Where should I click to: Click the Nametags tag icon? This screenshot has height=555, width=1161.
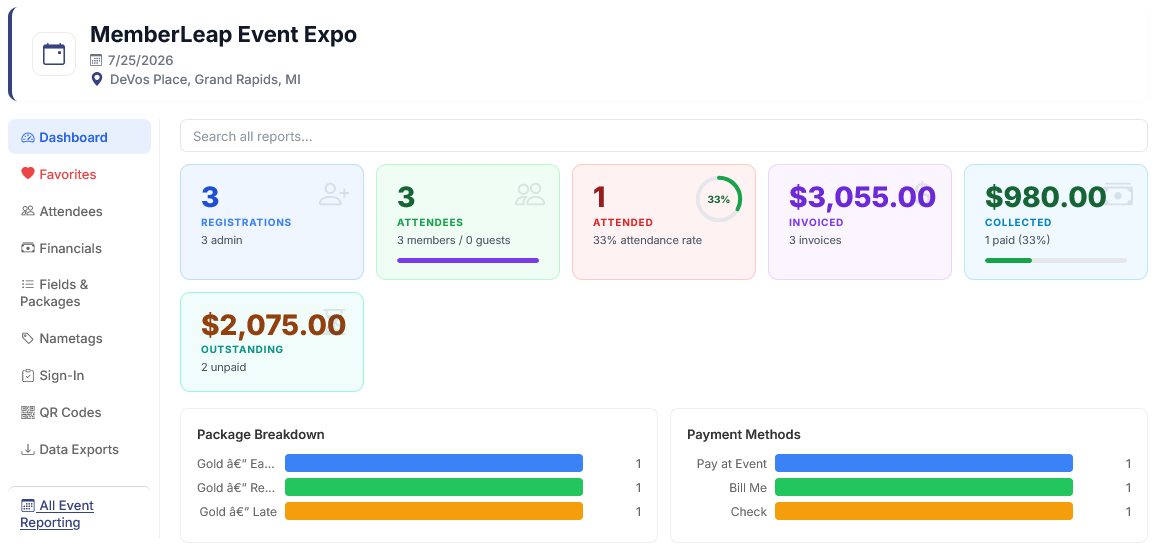tap(28, 338)
